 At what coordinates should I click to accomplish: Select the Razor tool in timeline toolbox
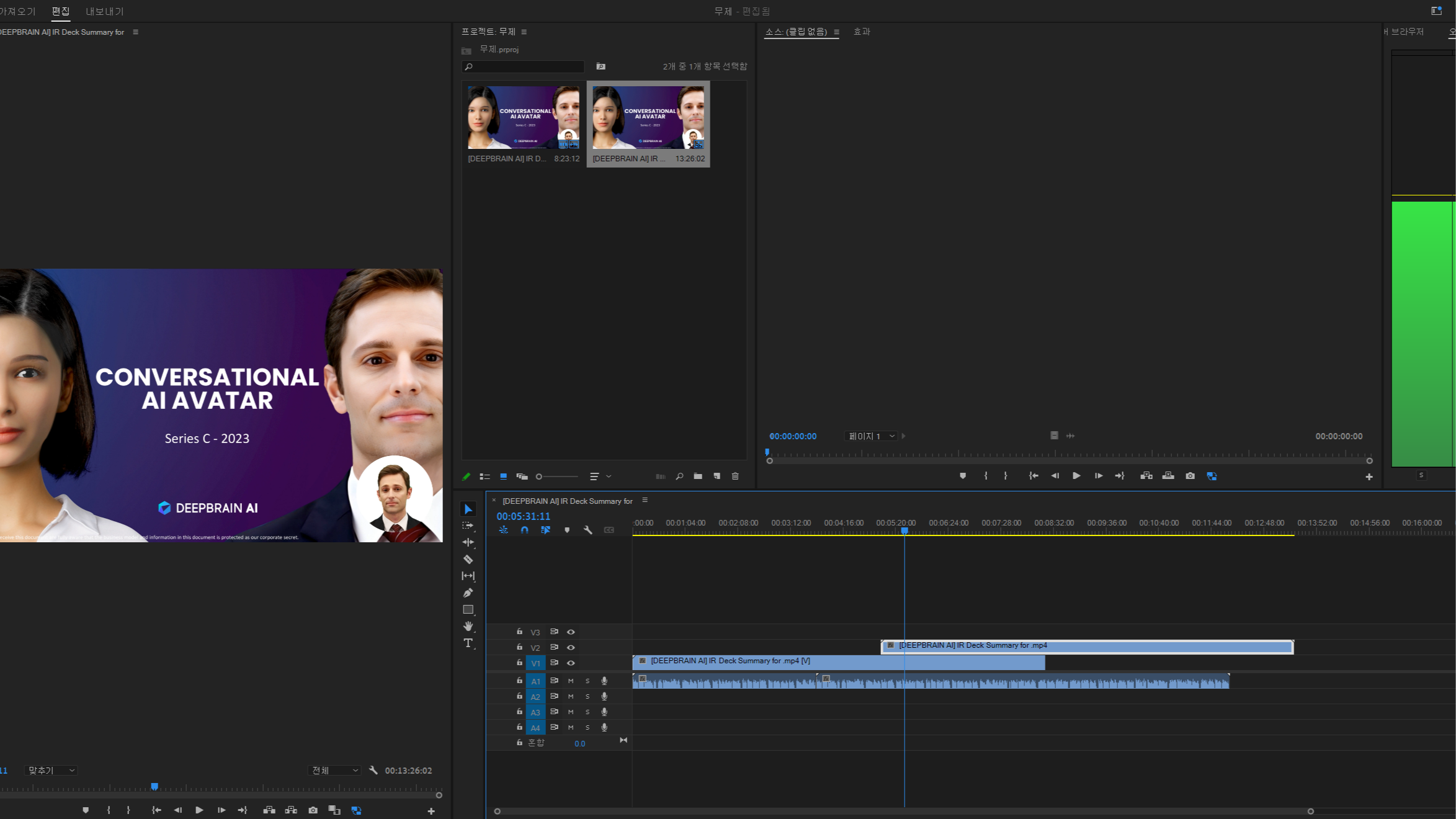468,560
